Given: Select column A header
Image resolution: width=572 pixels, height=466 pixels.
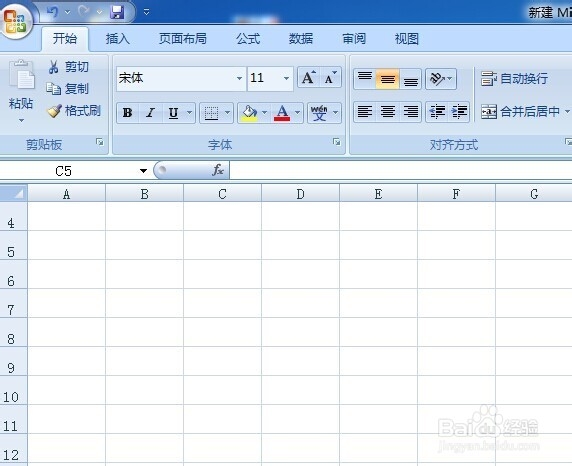Looking at the screenshot, I should tap(66, 194).
